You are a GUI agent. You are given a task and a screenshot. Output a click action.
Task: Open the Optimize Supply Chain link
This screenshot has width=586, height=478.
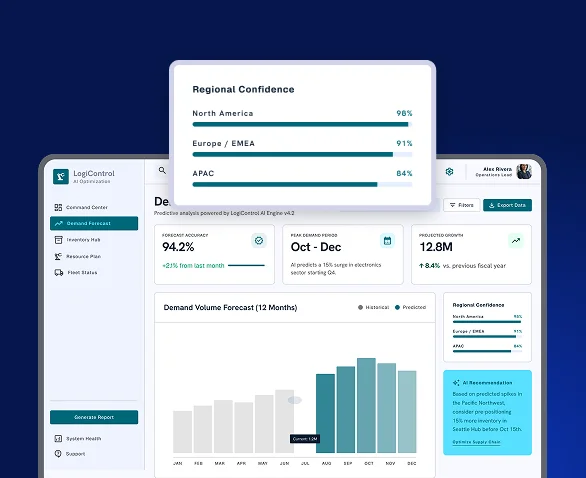point(476,442)
